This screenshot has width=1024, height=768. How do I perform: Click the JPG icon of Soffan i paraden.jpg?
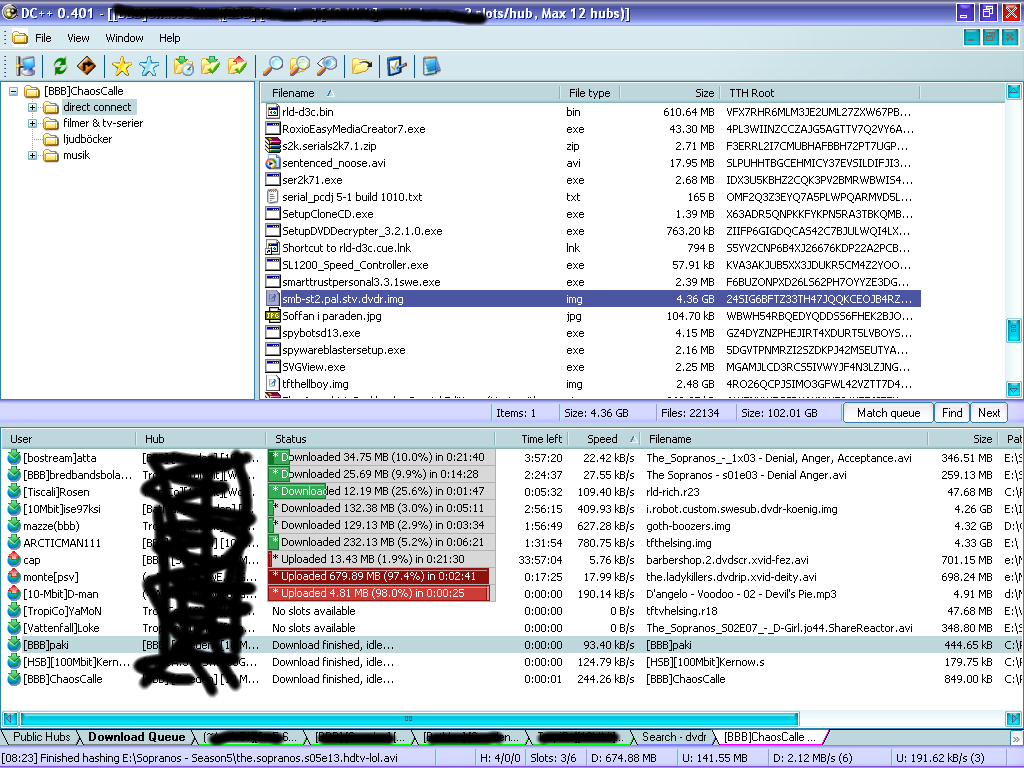pos(273,315)
